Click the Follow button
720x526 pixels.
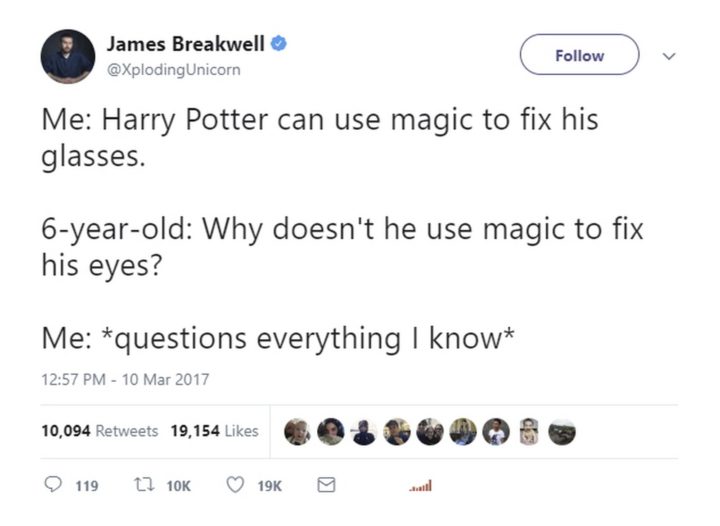click(x=579, y=55)
